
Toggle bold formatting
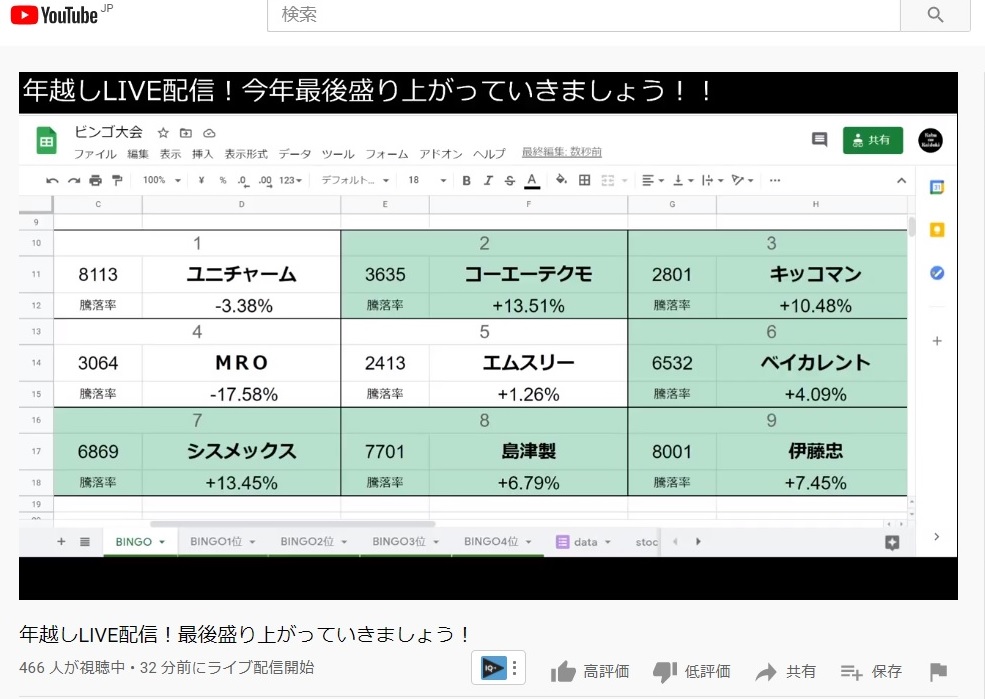[466, 181]
